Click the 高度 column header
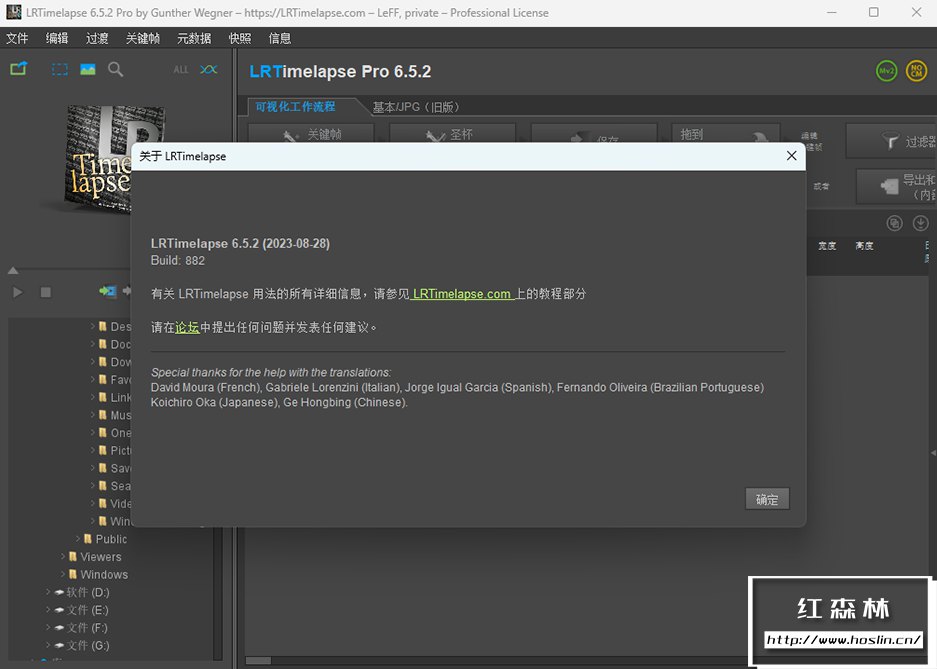The width and height of the screenshot is (937, 669). pyautogui.click(x=864, y=246)
